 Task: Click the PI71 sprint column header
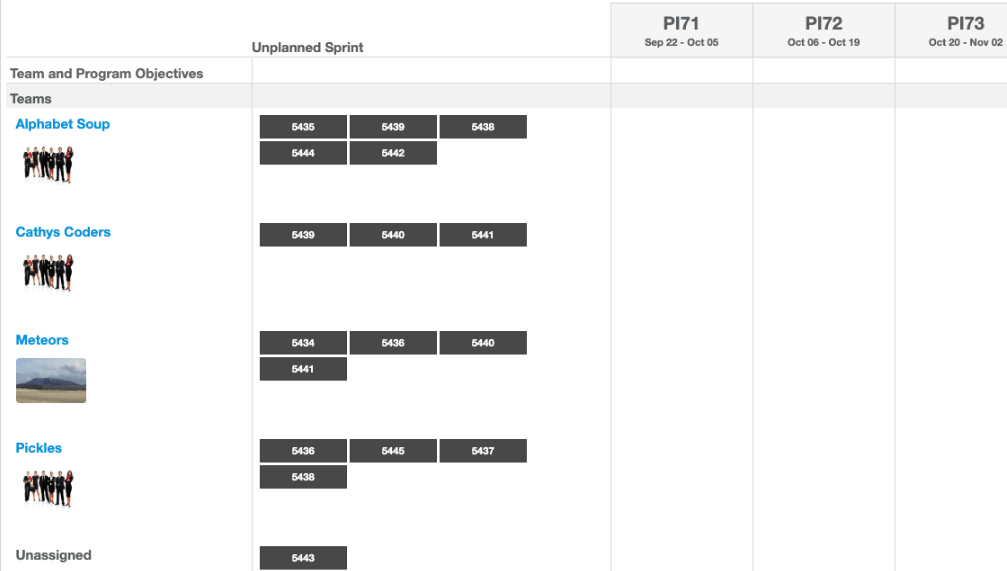[681, 30]
